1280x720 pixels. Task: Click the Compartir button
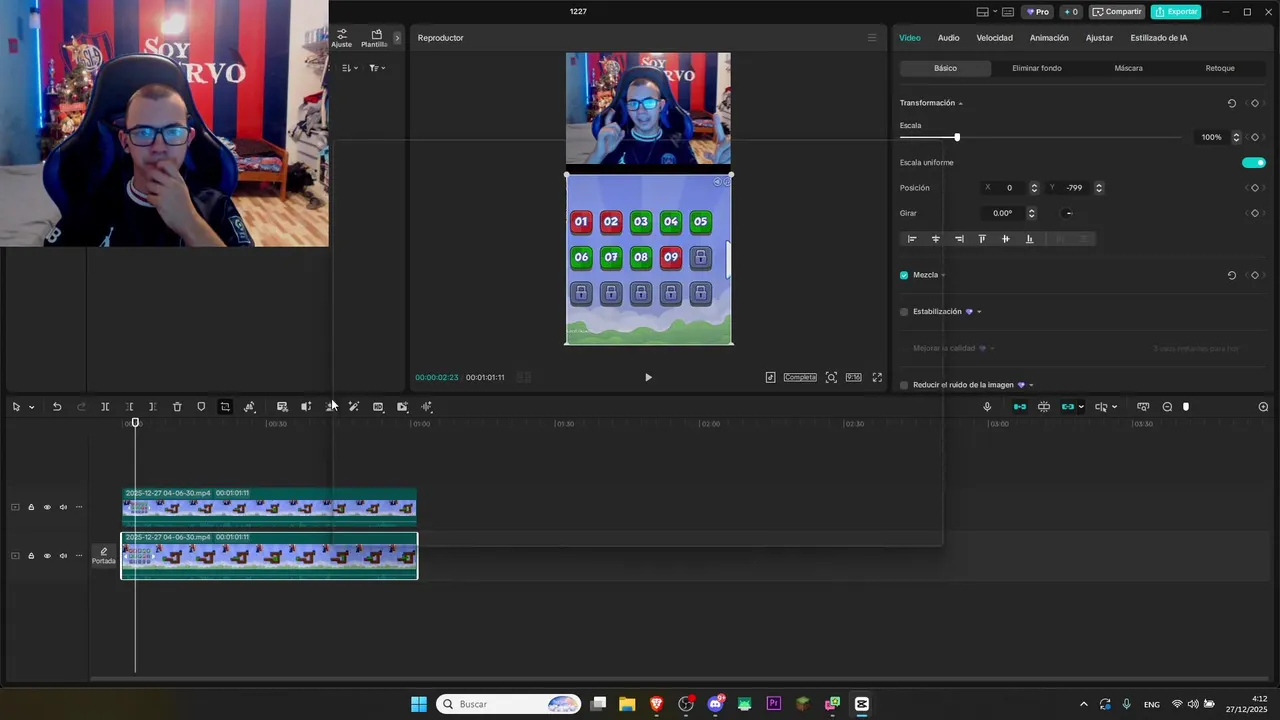(x=1117, y=12)
